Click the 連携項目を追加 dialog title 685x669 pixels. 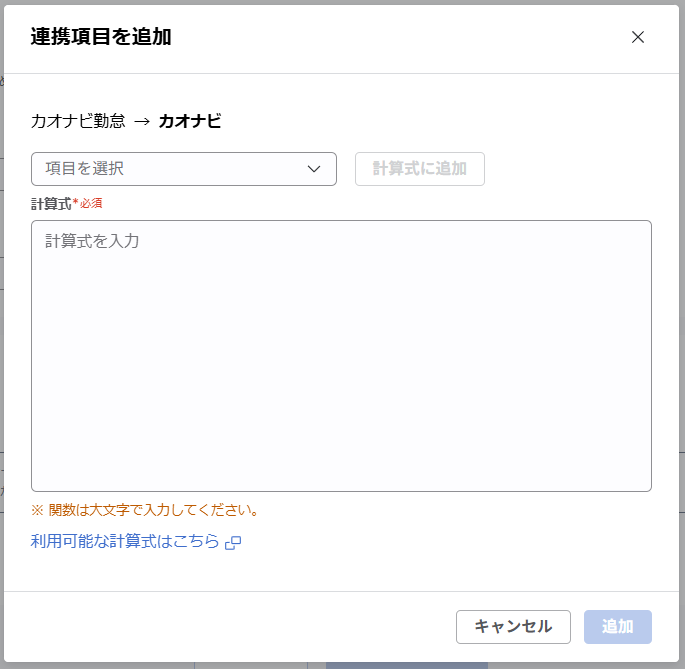pos(101,37)
